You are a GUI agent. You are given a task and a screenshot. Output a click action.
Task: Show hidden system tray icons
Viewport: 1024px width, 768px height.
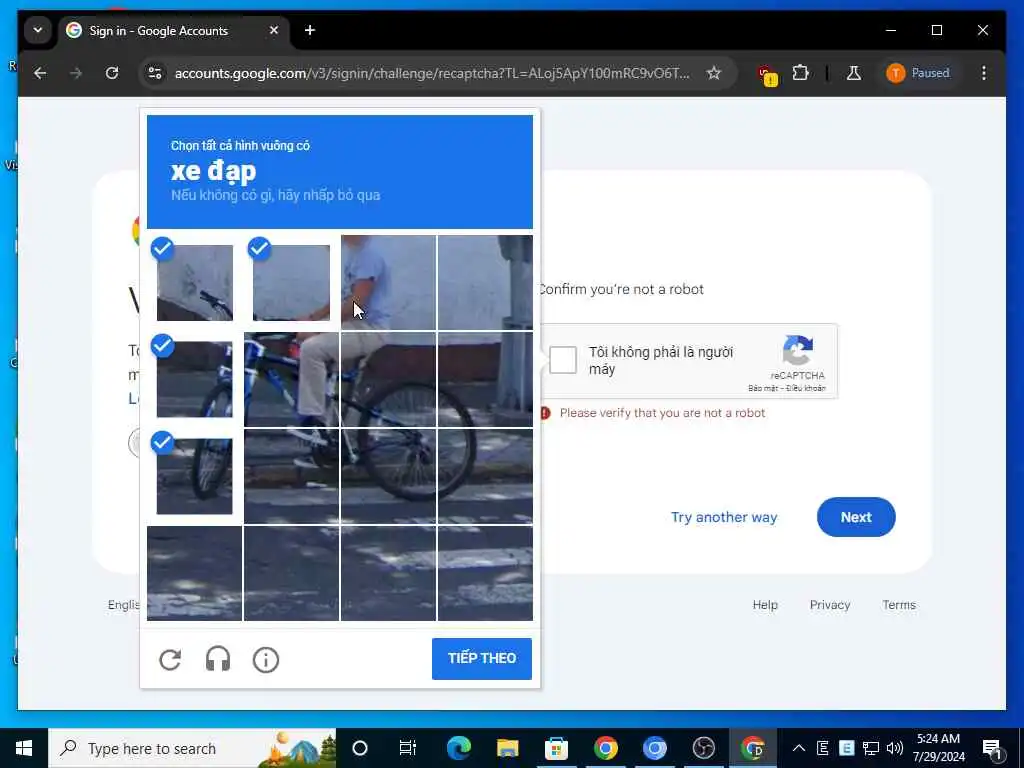click(x=799, y=748)
